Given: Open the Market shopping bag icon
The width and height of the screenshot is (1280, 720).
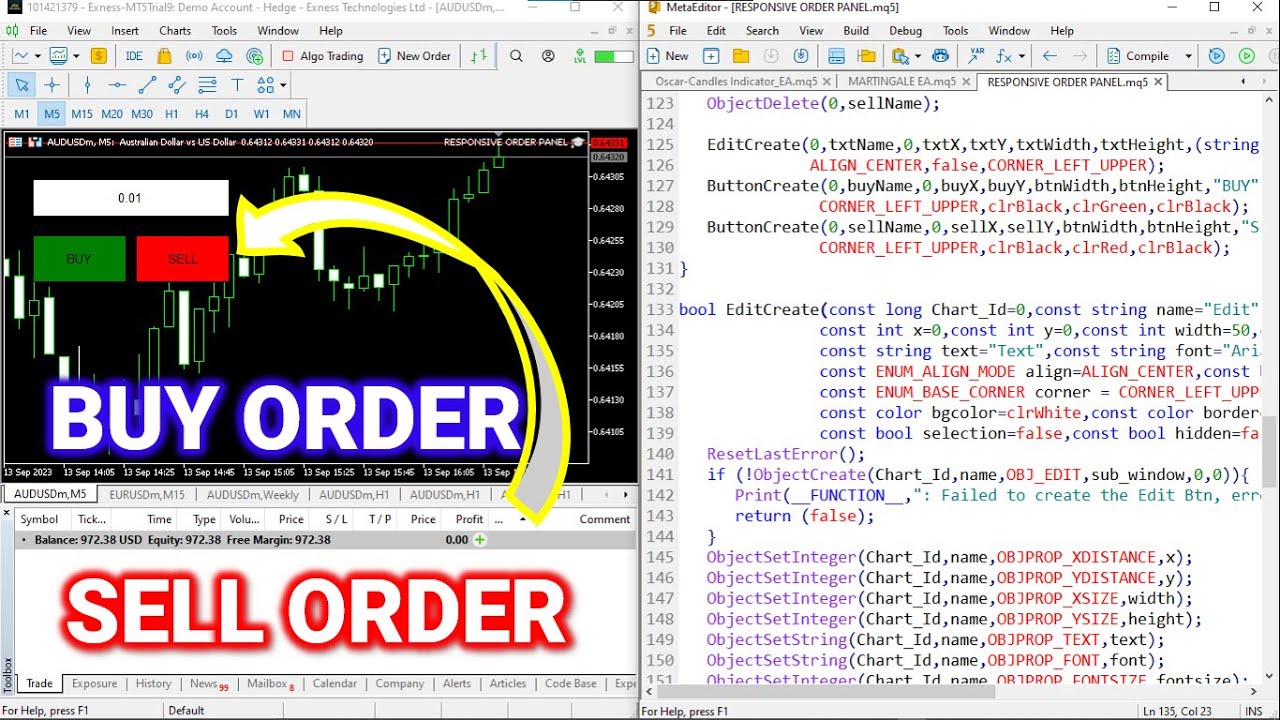Looking at the screenshot, I should pos(163,56).
